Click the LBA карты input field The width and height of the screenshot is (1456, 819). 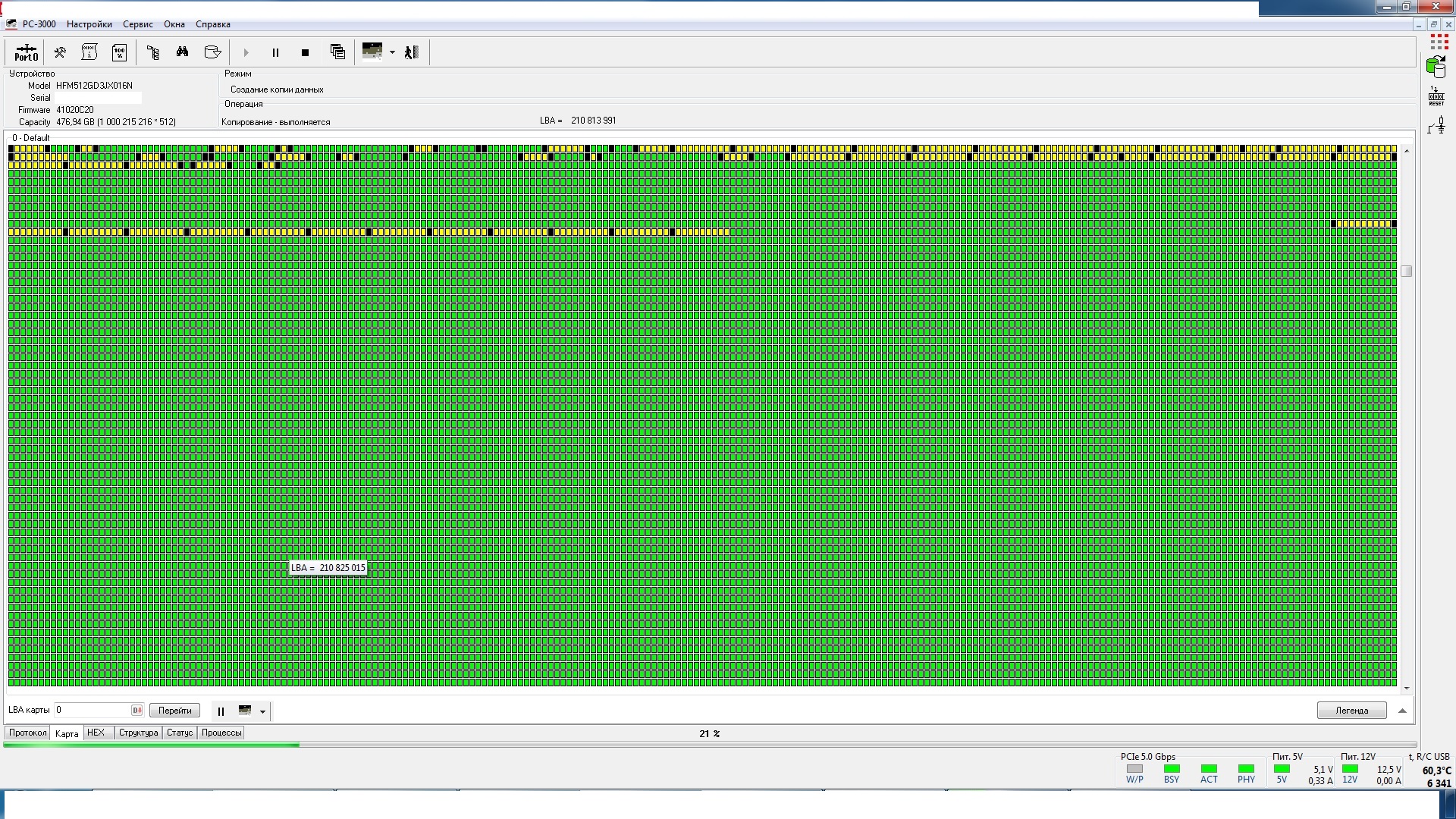click(x=91, y=710)
